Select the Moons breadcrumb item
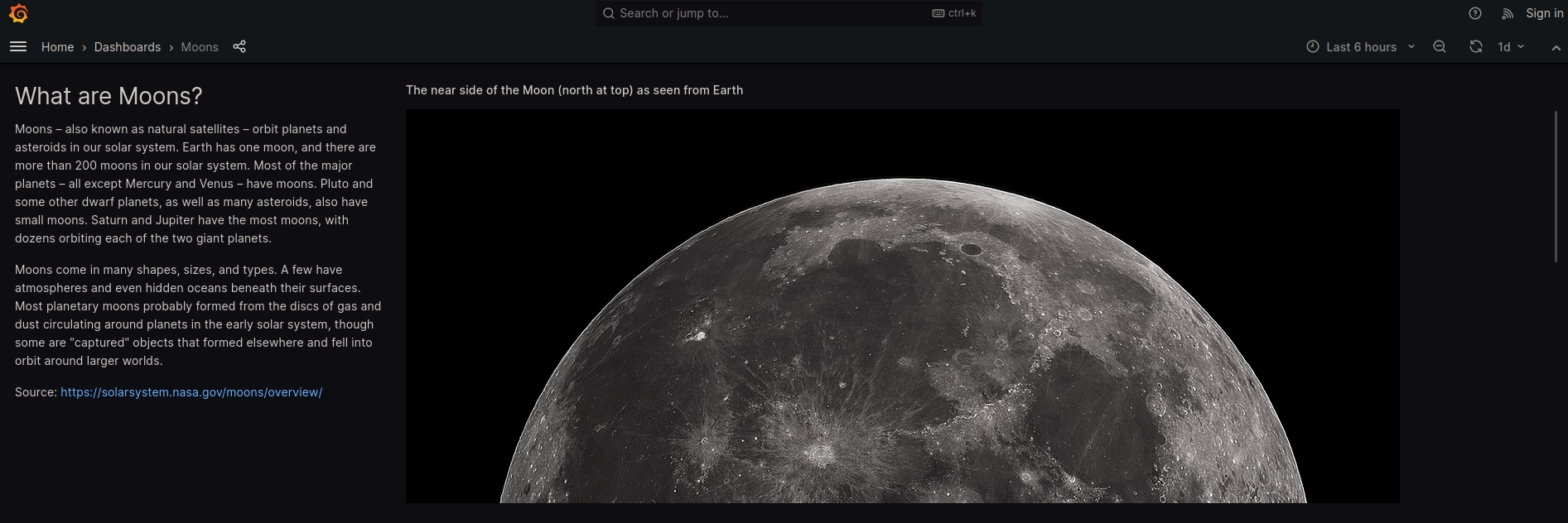The height and width of the screenshot is (523, 1568). 200,47
